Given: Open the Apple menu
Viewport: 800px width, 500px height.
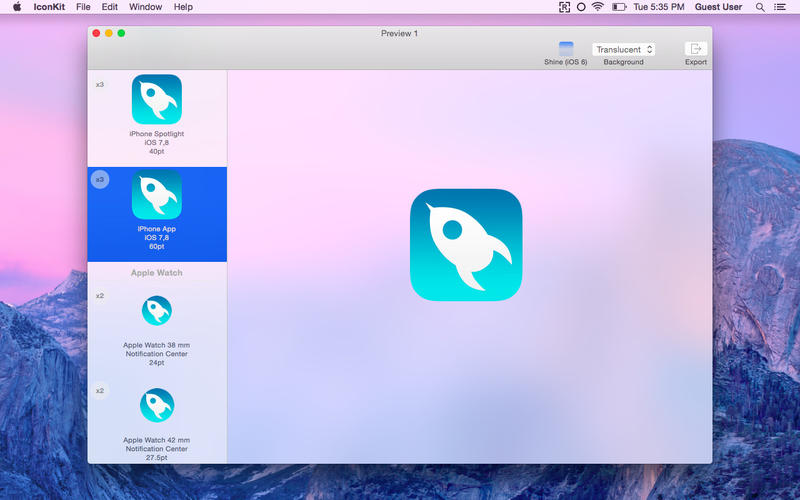Looking at the screenshot, I should [17, 7].
